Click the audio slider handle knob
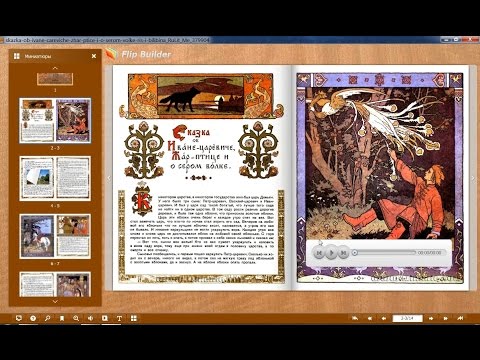Image resolution: width=480 pixels, height=360 pixels. click(355, 253)
